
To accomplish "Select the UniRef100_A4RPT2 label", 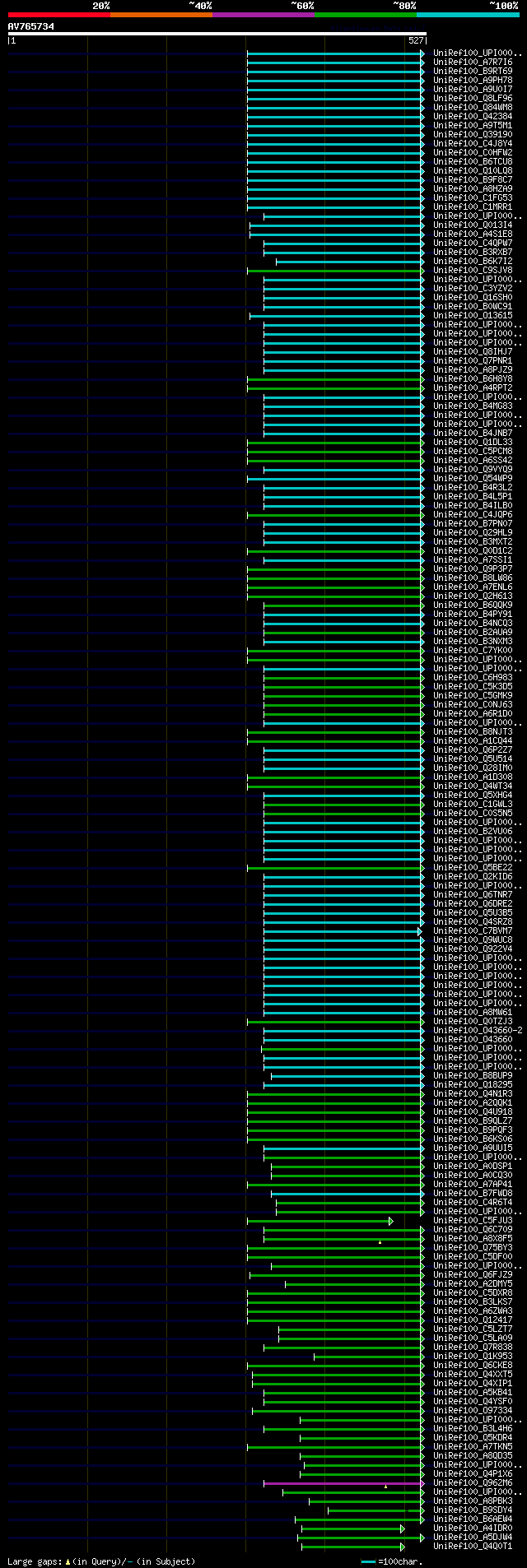I will click(473, 387).
